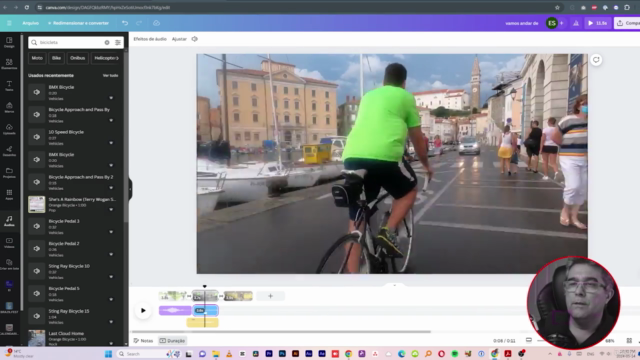Click the undo arrow in the top bar
This screenshot has width=640, height=360.
click(x=125, y=23)
